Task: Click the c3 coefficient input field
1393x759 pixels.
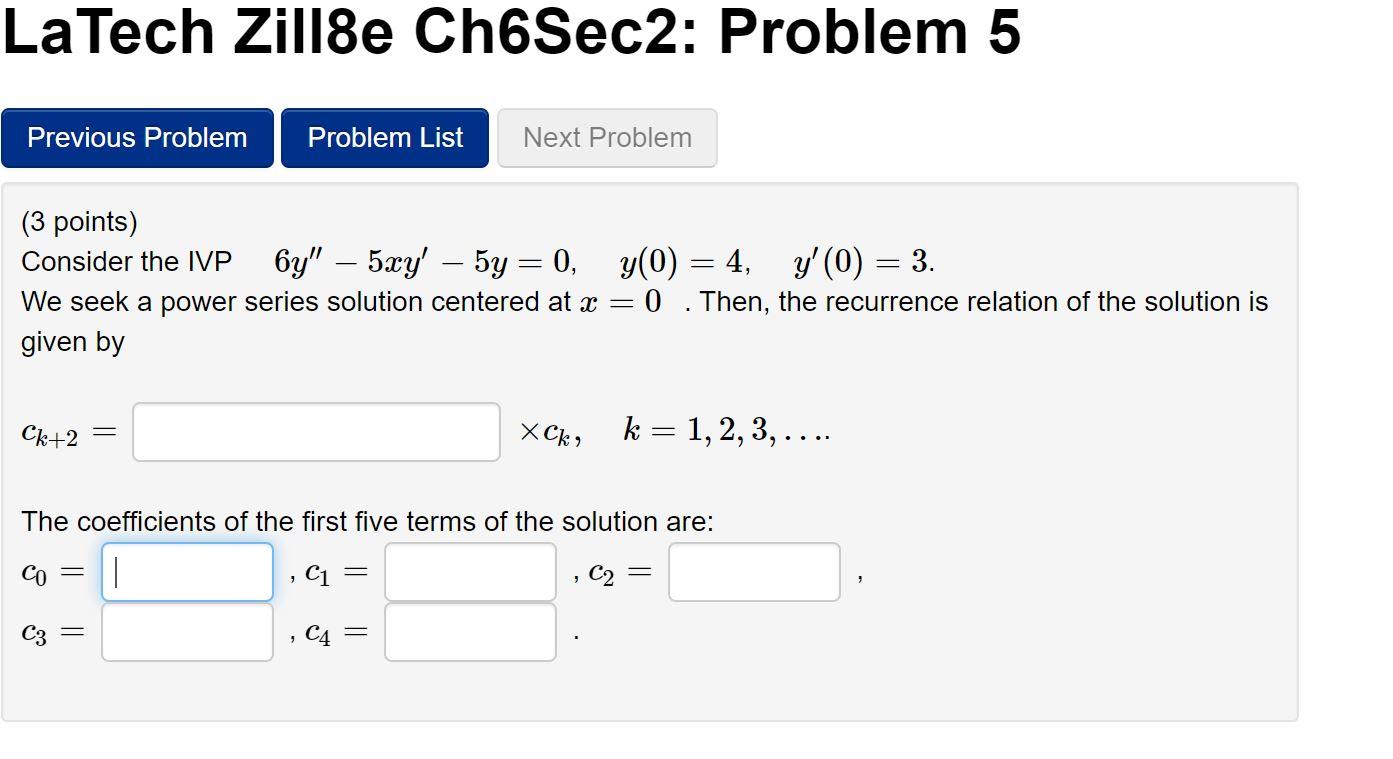Action: coord(186,631)
